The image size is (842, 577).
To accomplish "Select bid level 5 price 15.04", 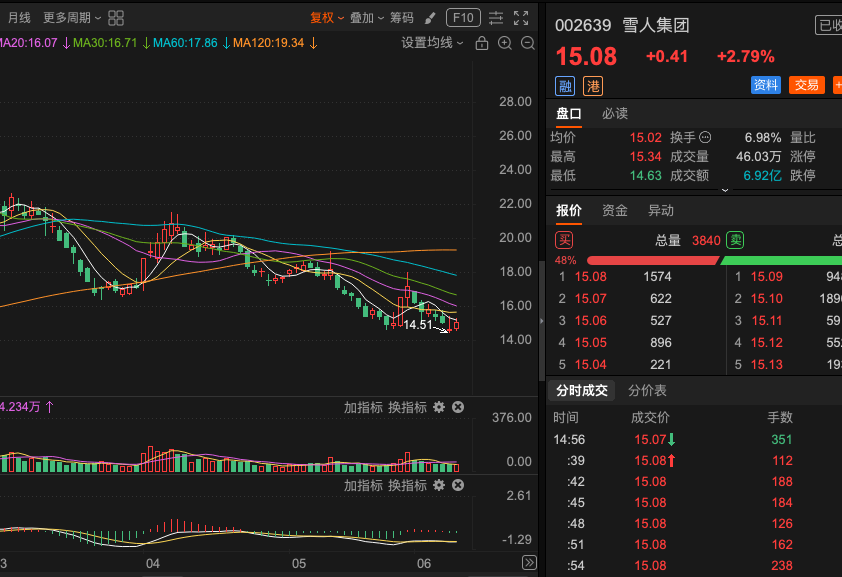I will coord(591,365).
